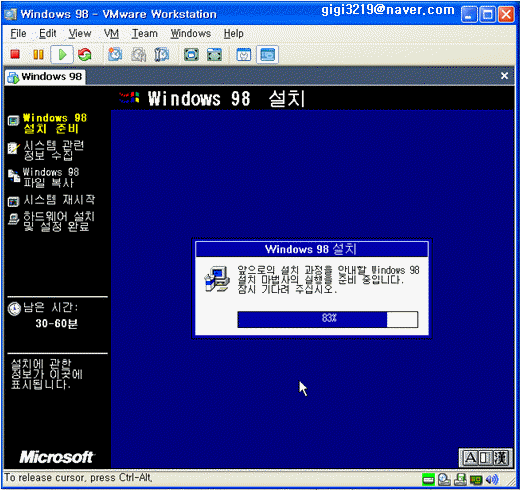
Task: Maximize the VMware Workstation window
Action: pyautogui.click(x=487, y=15)
